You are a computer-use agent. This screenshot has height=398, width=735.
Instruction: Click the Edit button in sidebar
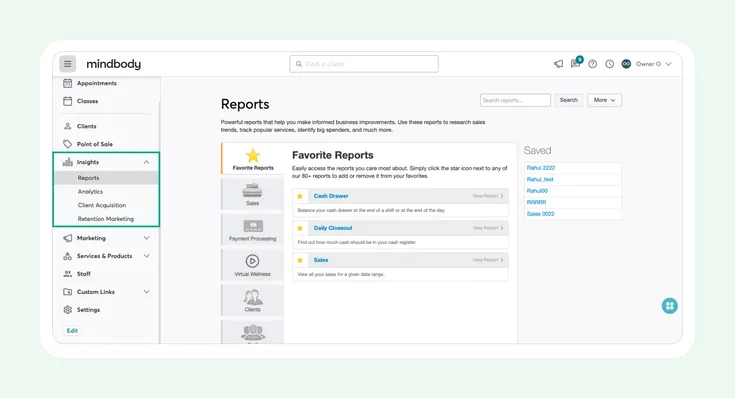tap(72, 330)
